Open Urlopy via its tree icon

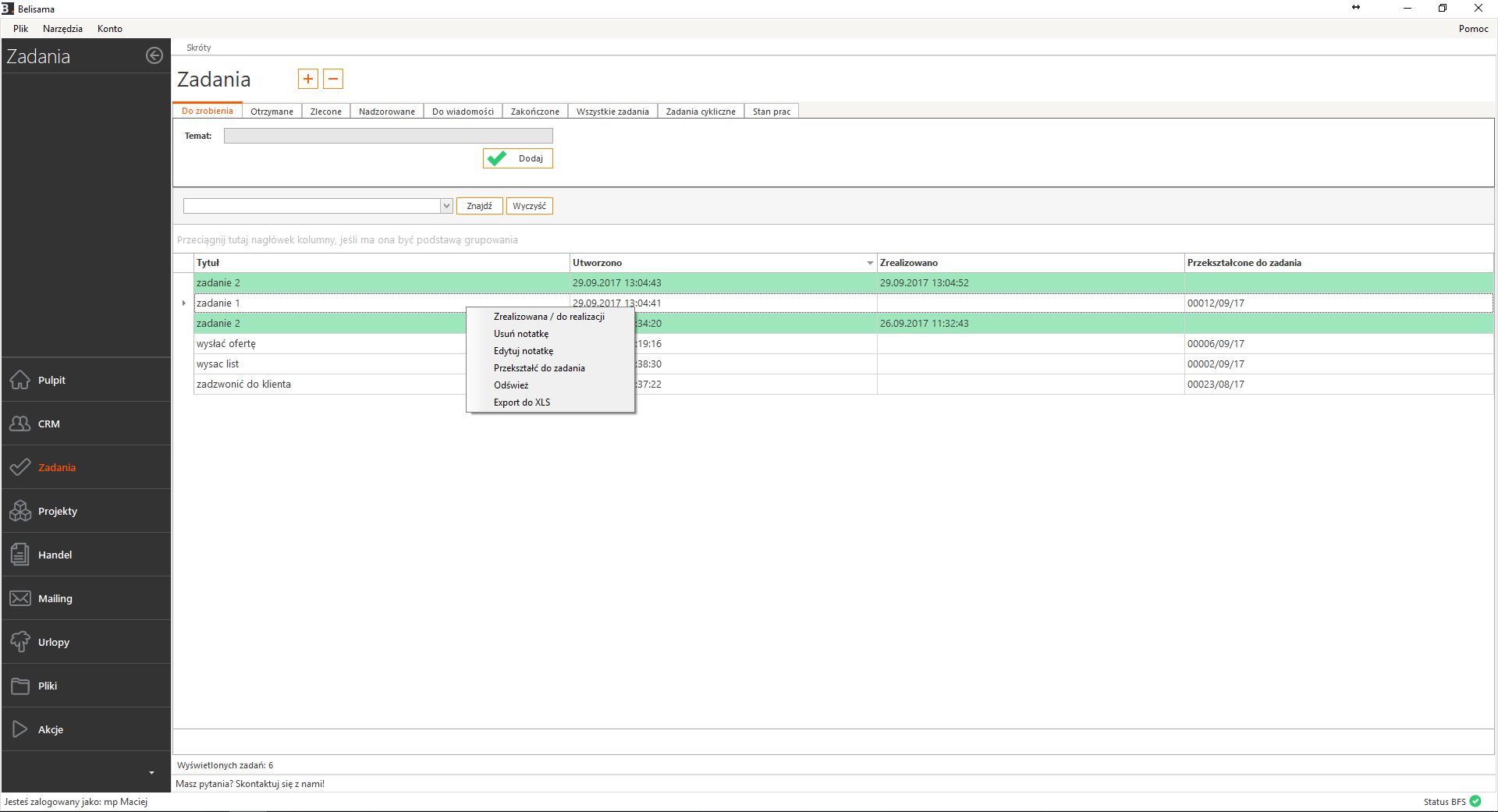(x=20, y=642)
